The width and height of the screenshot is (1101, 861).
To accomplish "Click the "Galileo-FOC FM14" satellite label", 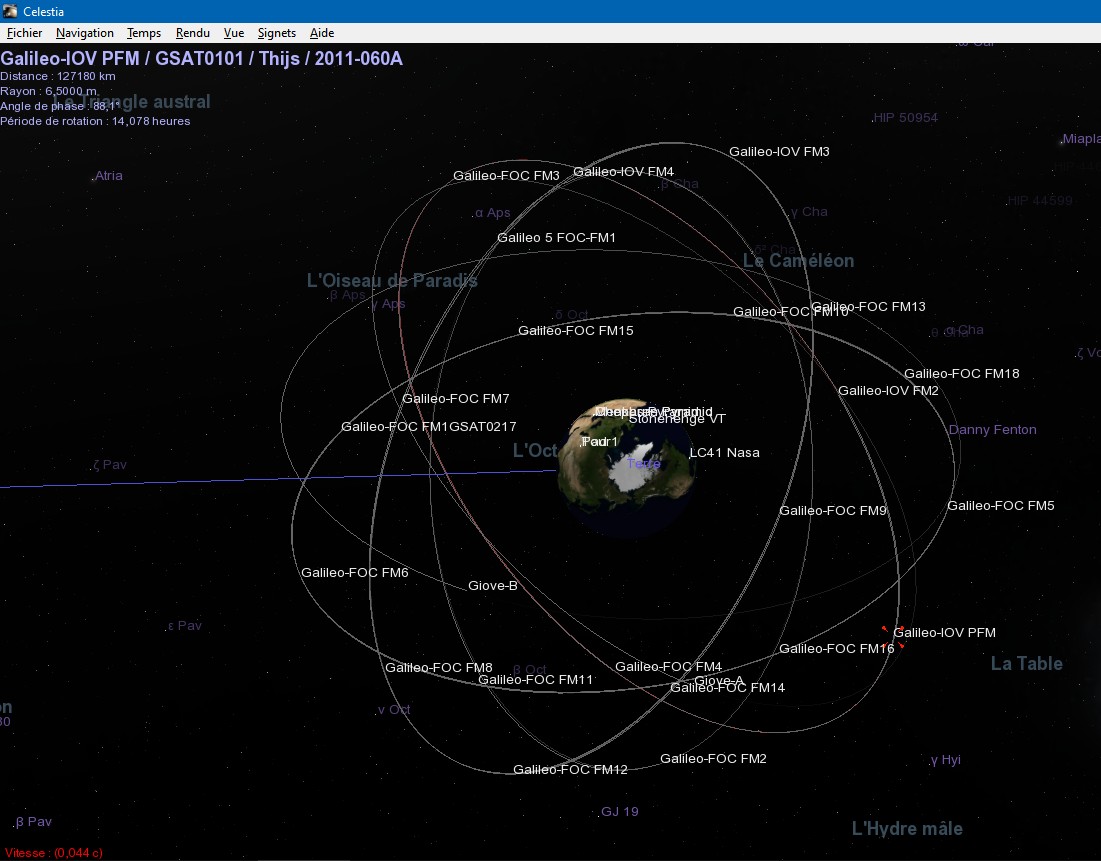I will point(727,688).
